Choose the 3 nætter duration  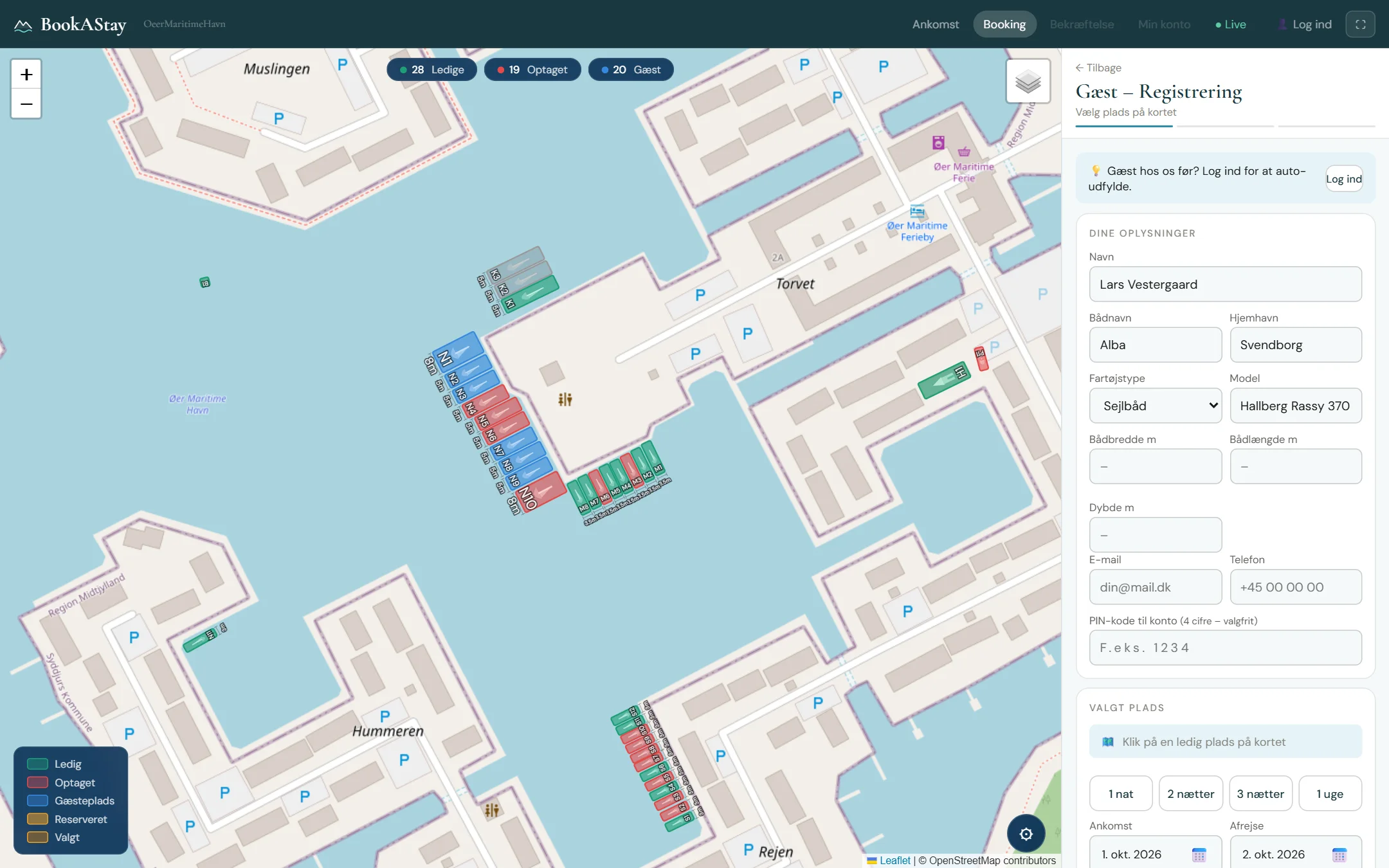(x=1260, y=793)
